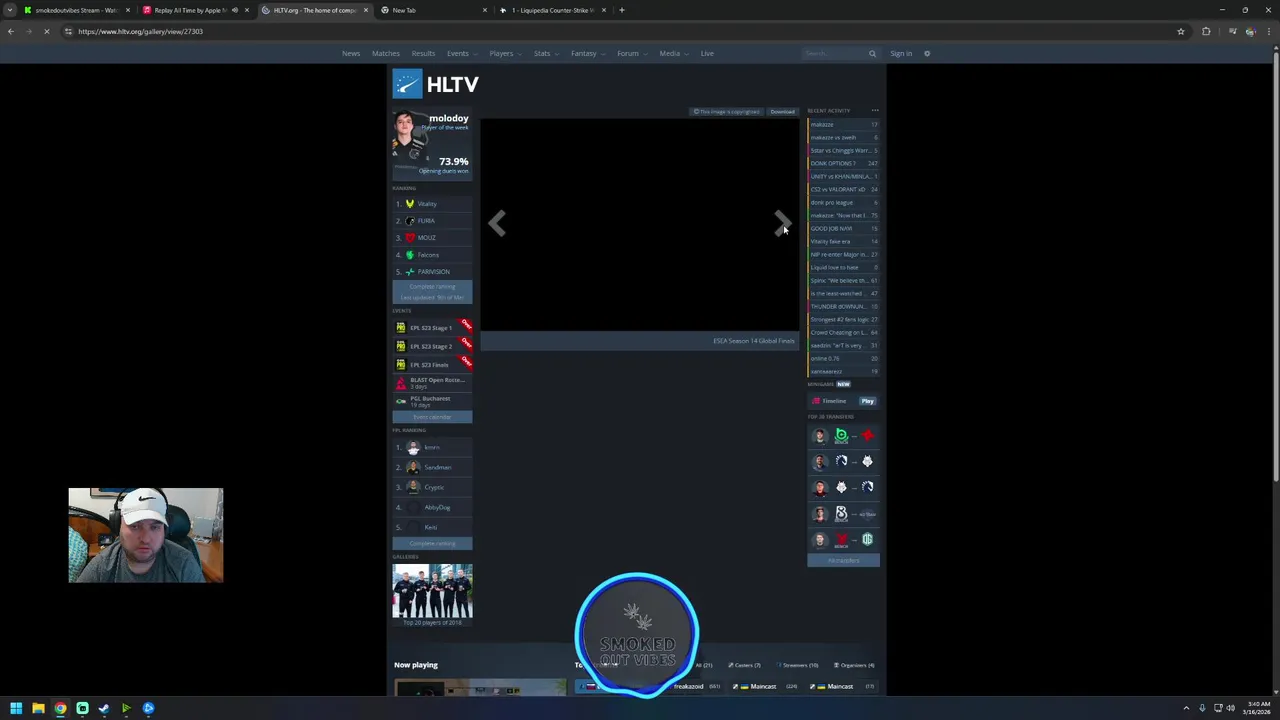Open the ESEA Season 14 Global Finals caption

[x=753, y=341]
